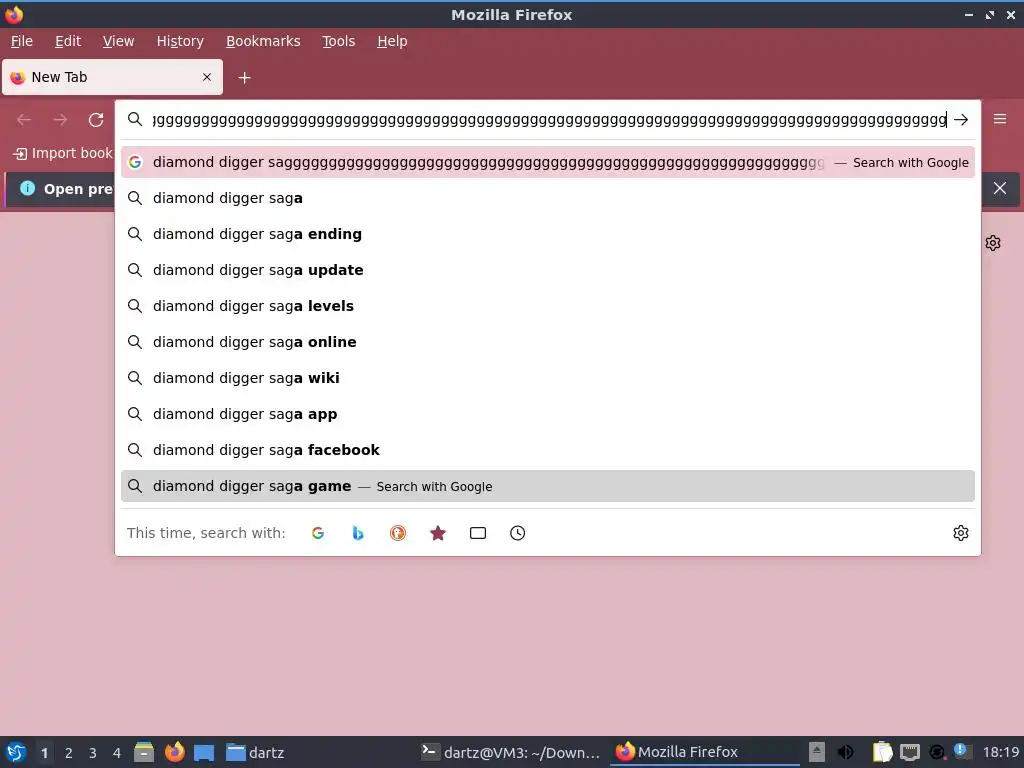Screen dimensions: 1024x768
Task: Go forward one page
Action: [60, 120]
